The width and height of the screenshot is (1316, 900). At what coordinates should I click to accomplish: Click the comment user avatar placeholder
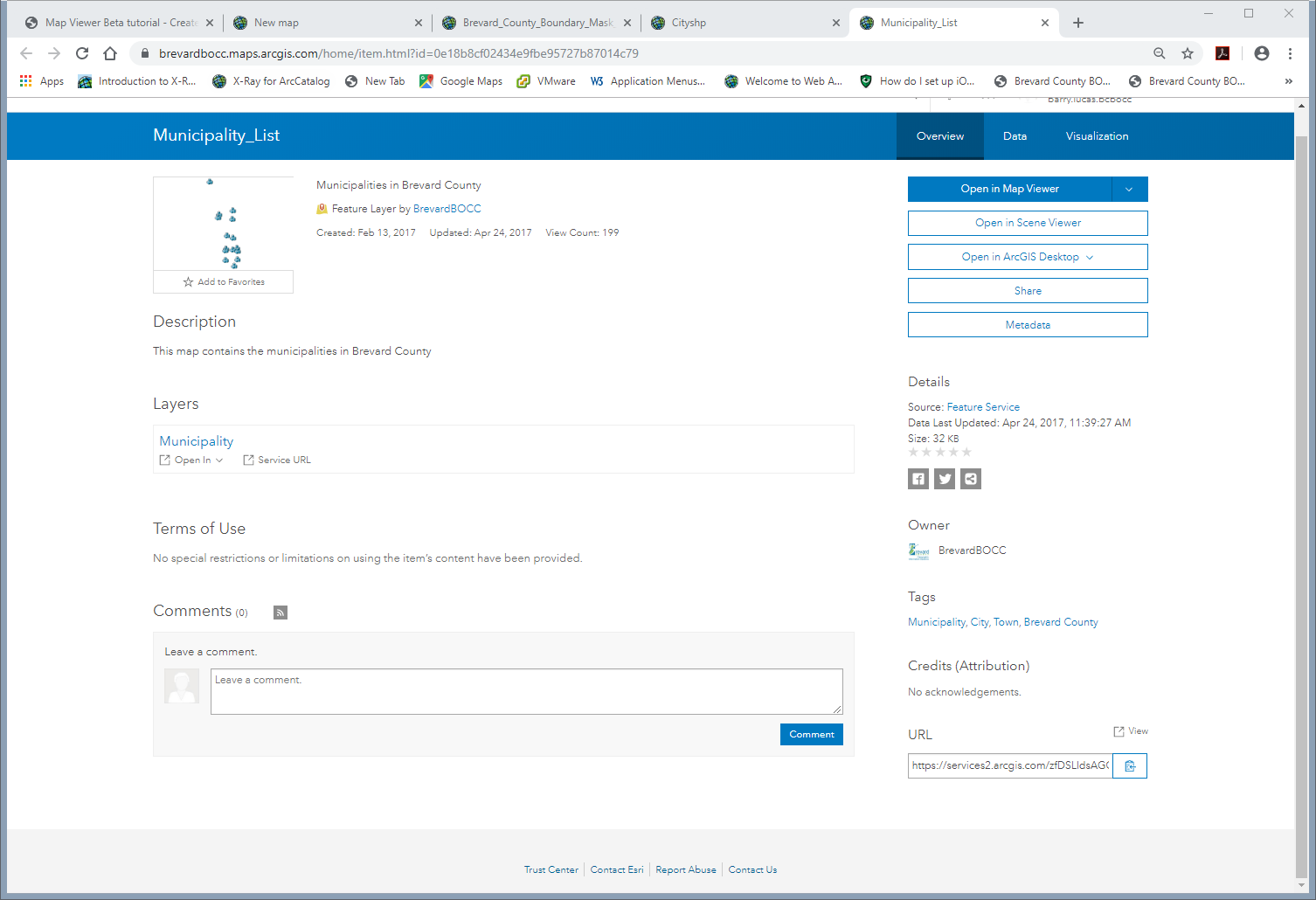pos(182,686)
